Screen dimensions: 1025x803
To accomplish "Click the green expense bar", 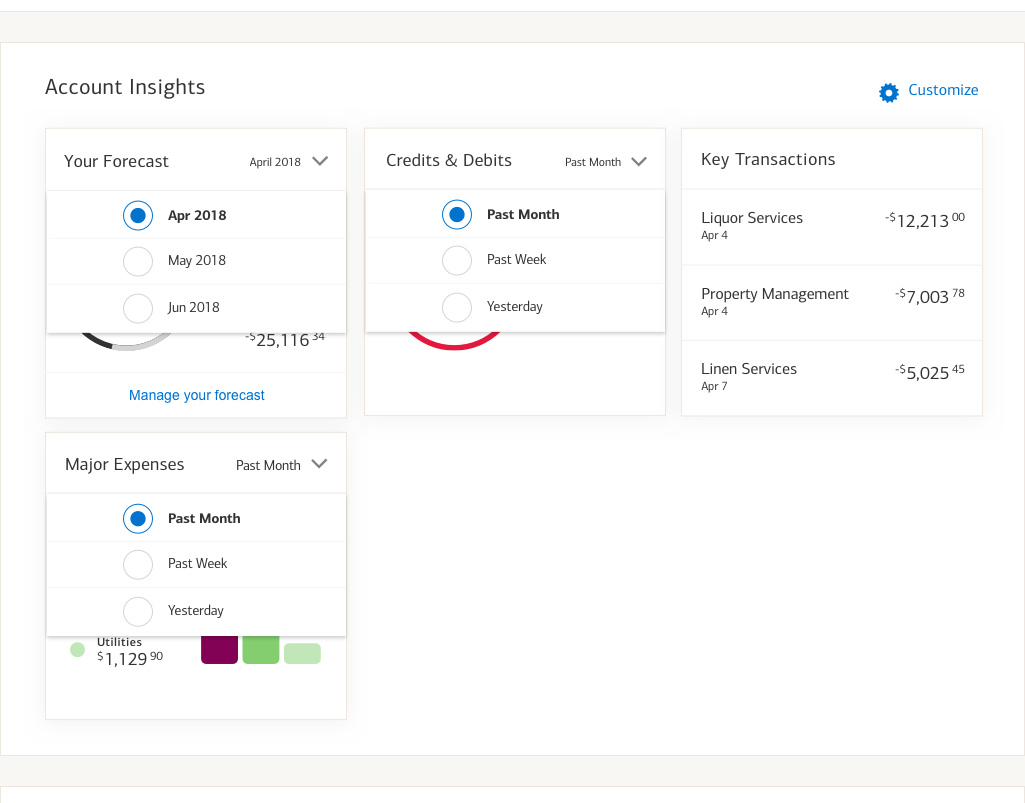I will pos(261,649).
